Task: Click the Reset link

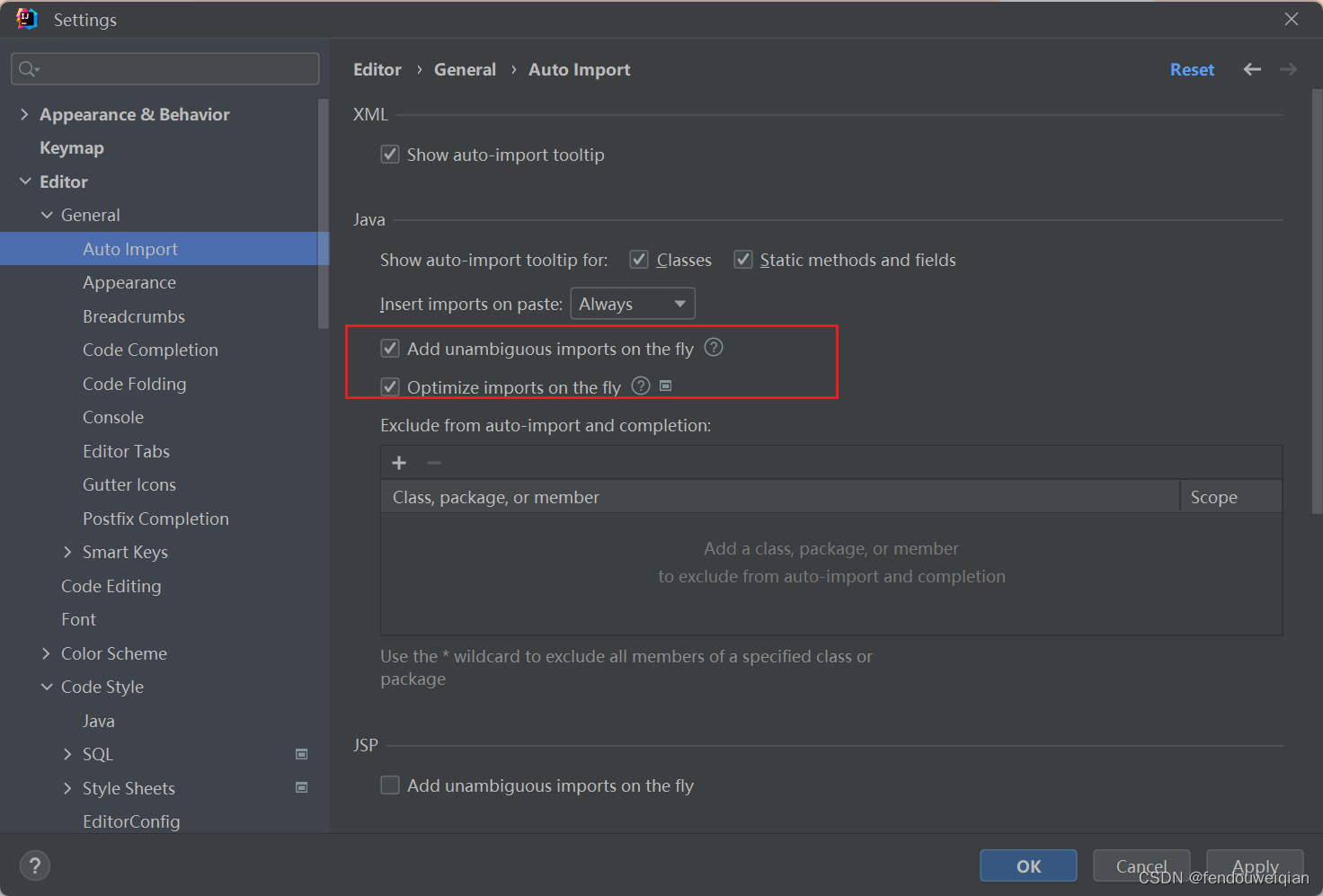Action: pos(1192,69)
